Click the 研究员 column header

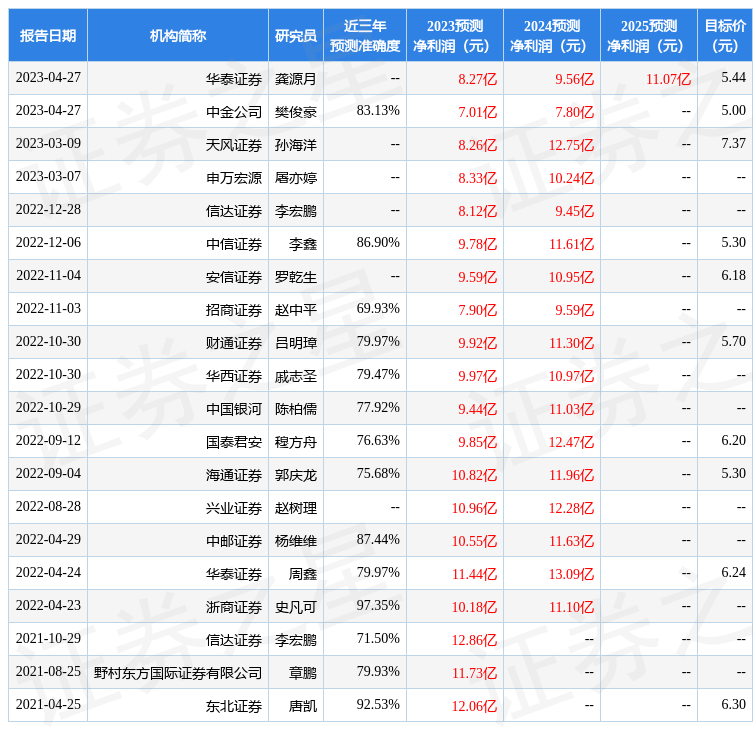(x=296, y=36)
